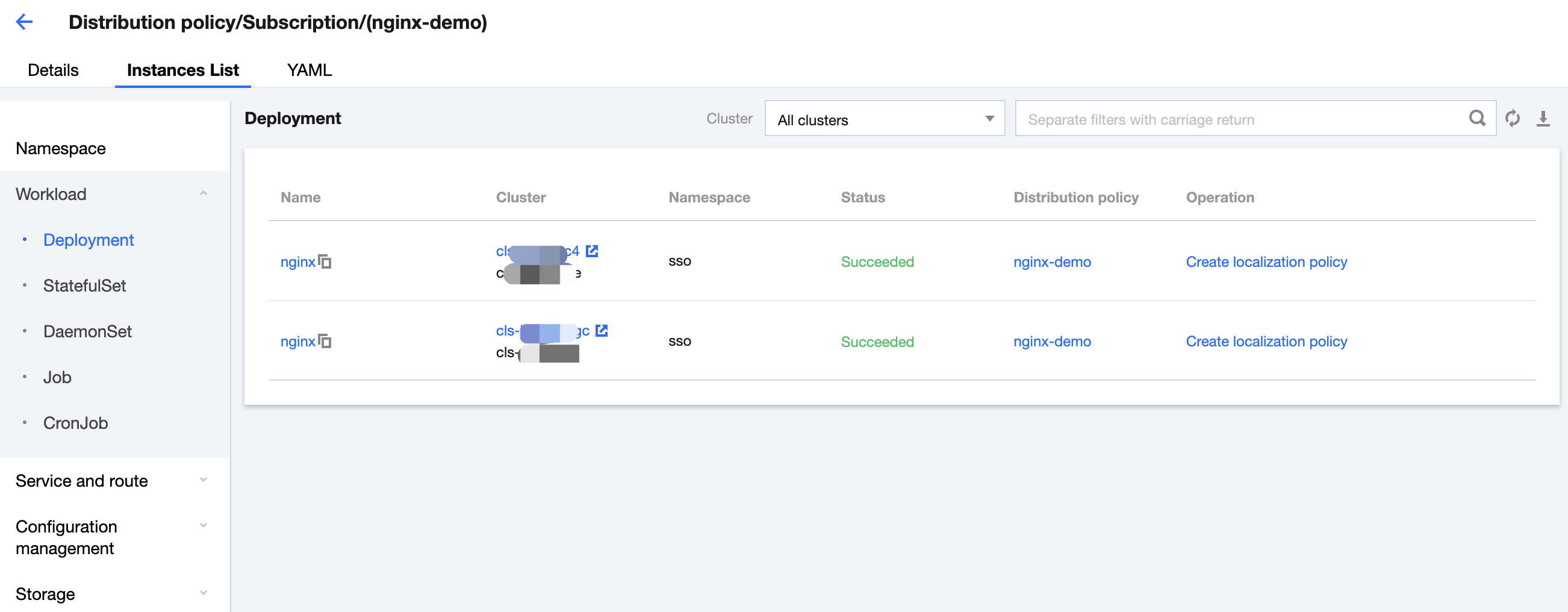The image size is (1568, 612).
Task: Select StatefulSet in the sidebar
Action: pos(85,286)
